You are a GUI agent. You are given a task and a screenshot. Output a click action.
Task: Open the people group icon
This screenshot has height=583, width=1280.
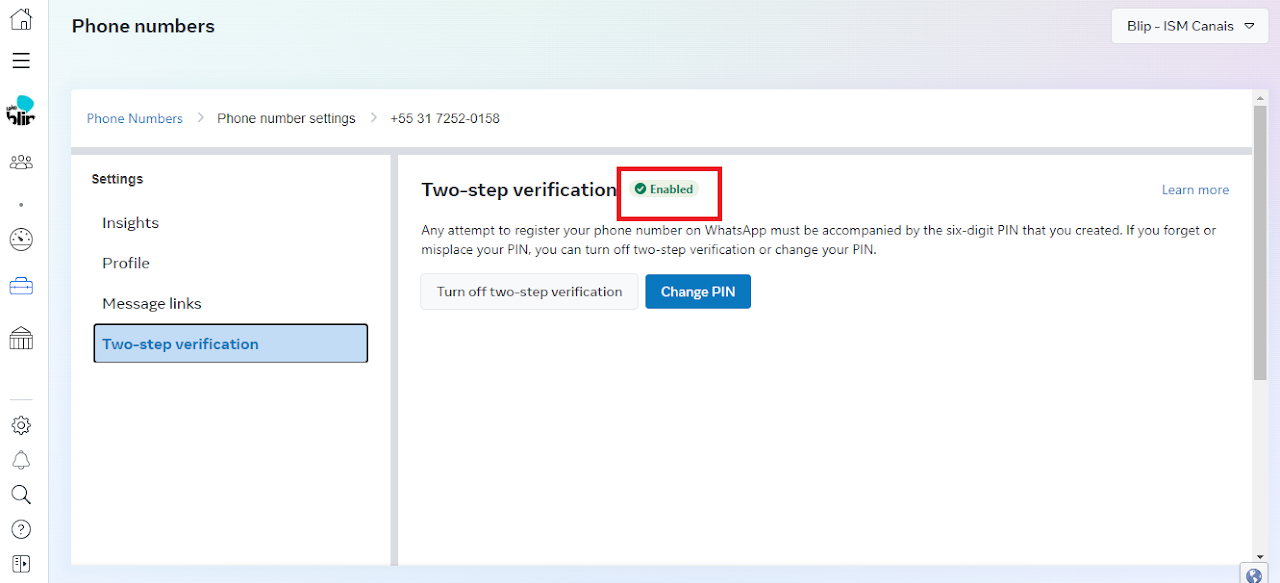point(21,162)
